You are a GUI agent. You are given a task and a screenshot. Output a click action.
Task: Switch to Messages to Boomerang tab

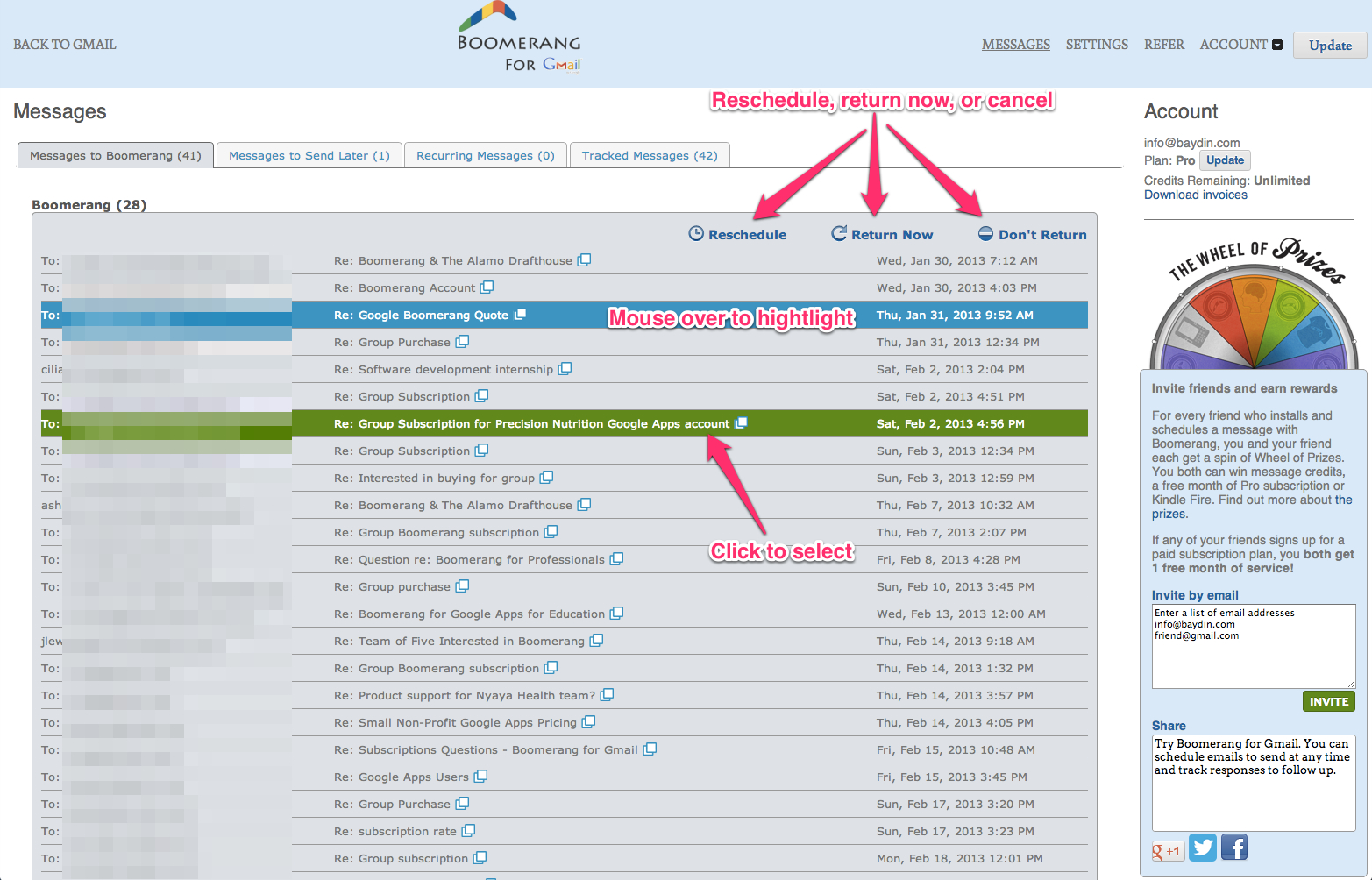[116, 155]
